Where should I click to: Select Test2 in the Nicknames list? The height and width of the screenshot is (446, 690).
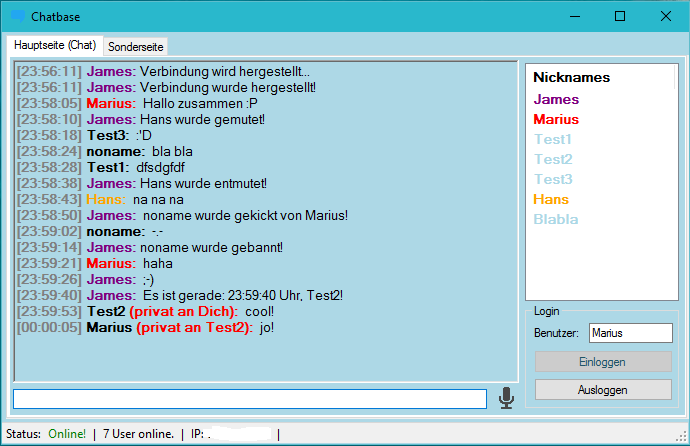click(553, 159)
